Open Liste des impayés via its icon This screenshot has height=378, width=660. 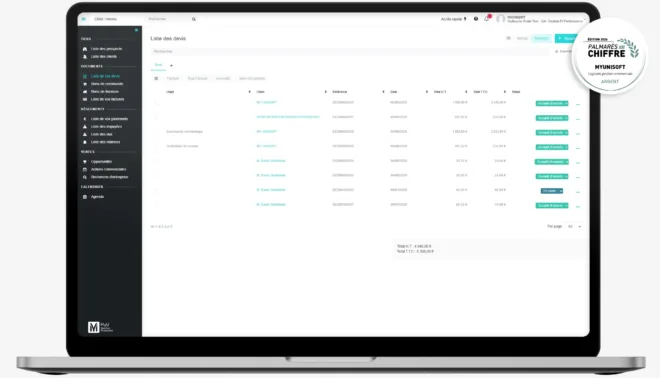tap(85, 126)
